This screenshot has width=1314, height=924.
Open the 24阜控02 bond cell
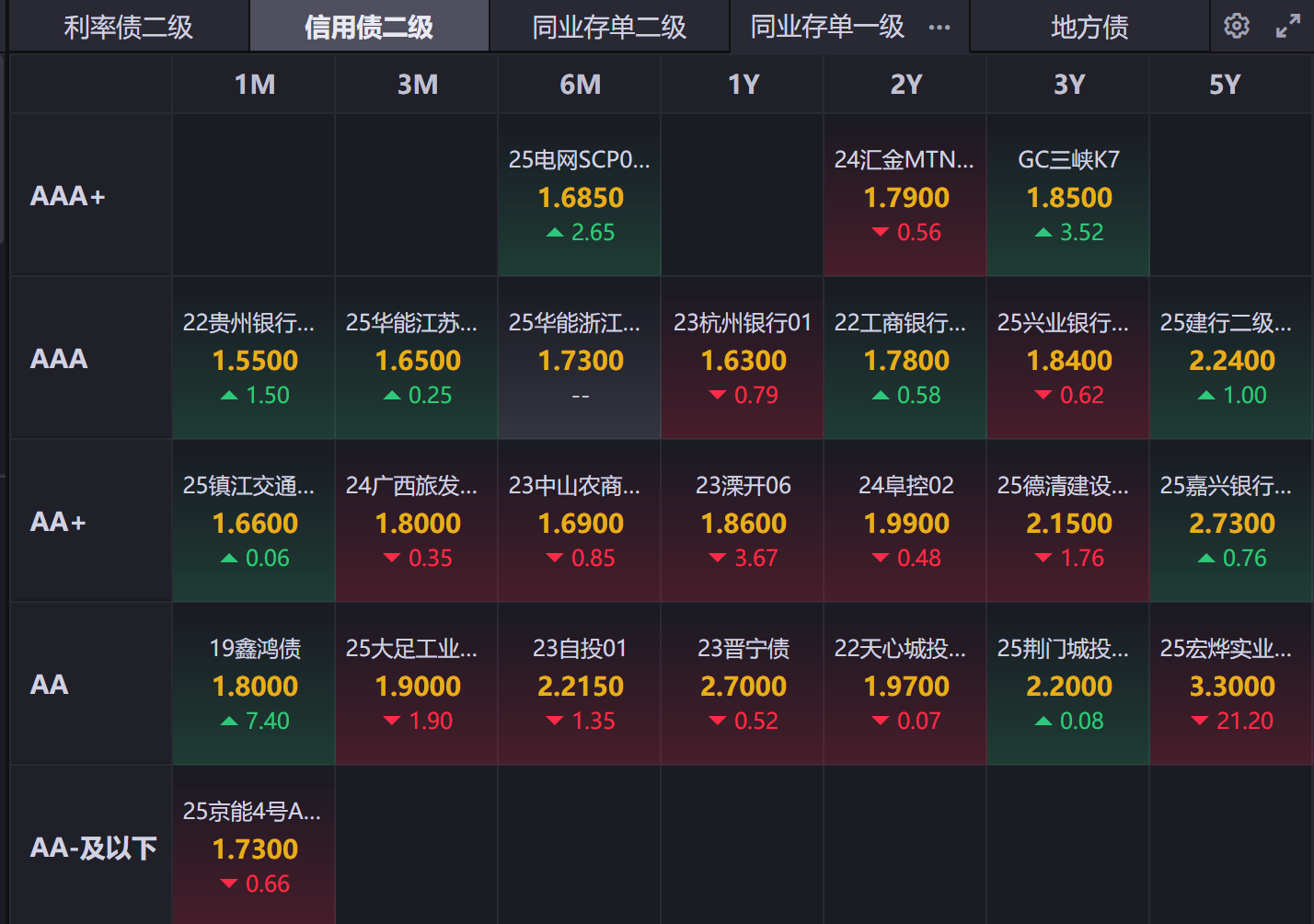point(905,522)
